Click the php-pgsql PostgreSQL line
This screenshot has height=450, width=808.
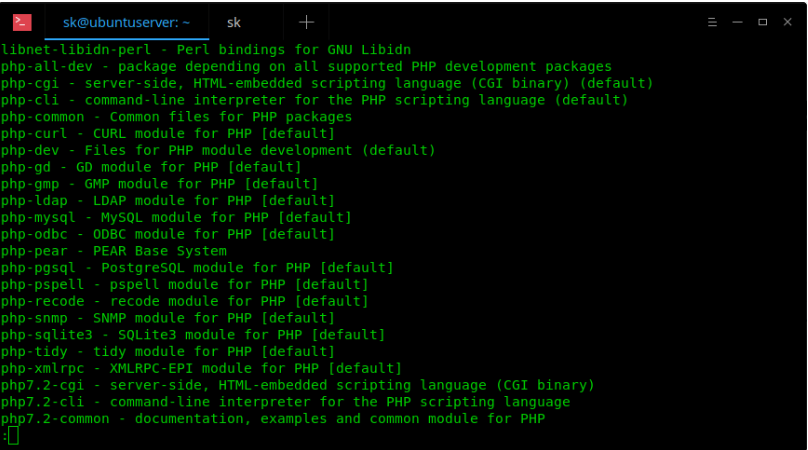[197, 268]
